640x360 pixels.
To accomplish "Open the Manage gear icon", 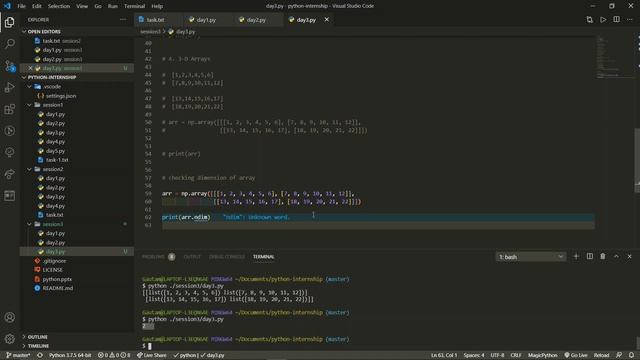I will (9, 338).
